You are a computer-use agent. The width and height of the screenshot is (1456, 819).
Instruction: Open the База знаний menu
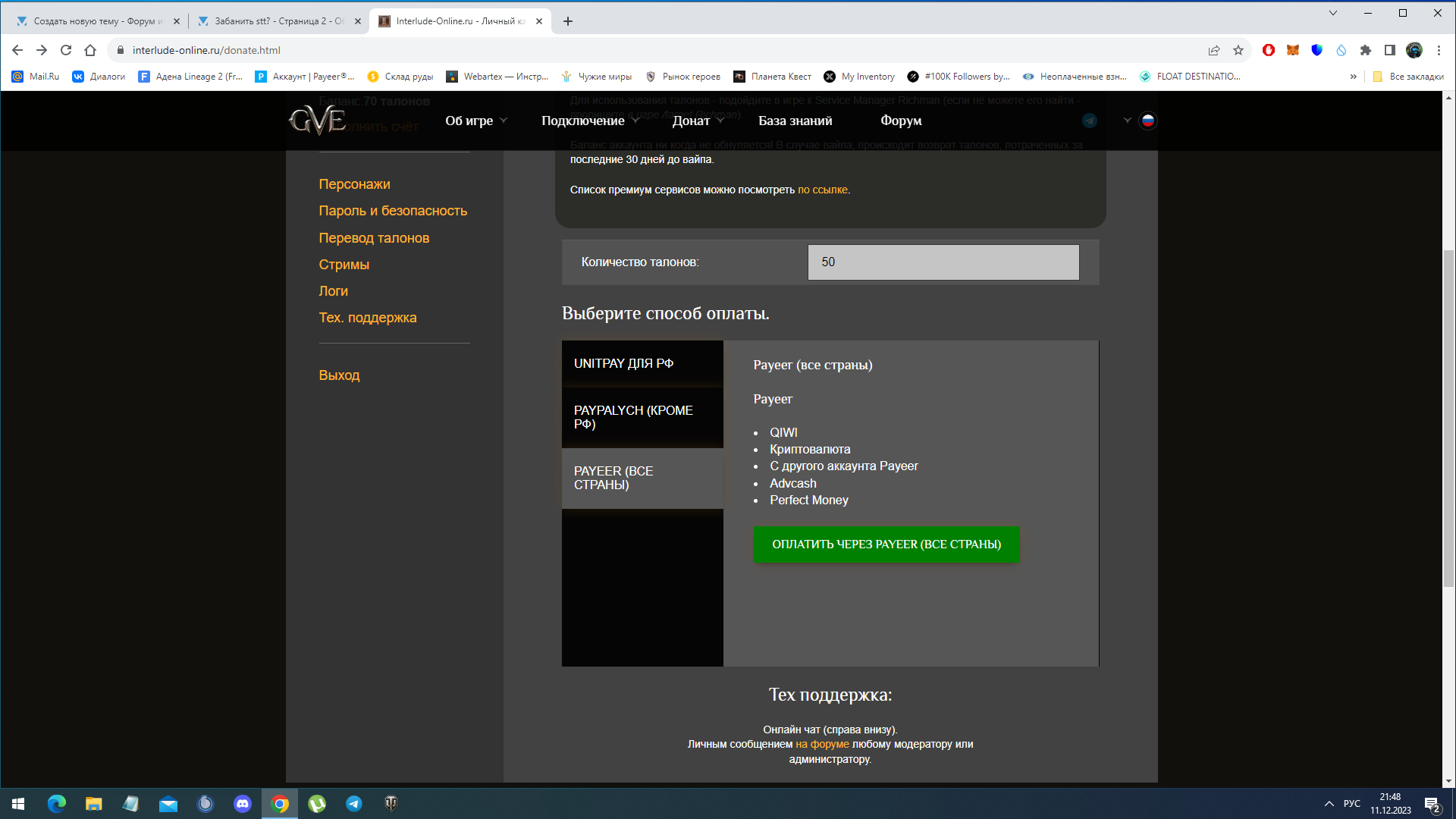pos(796,120)
